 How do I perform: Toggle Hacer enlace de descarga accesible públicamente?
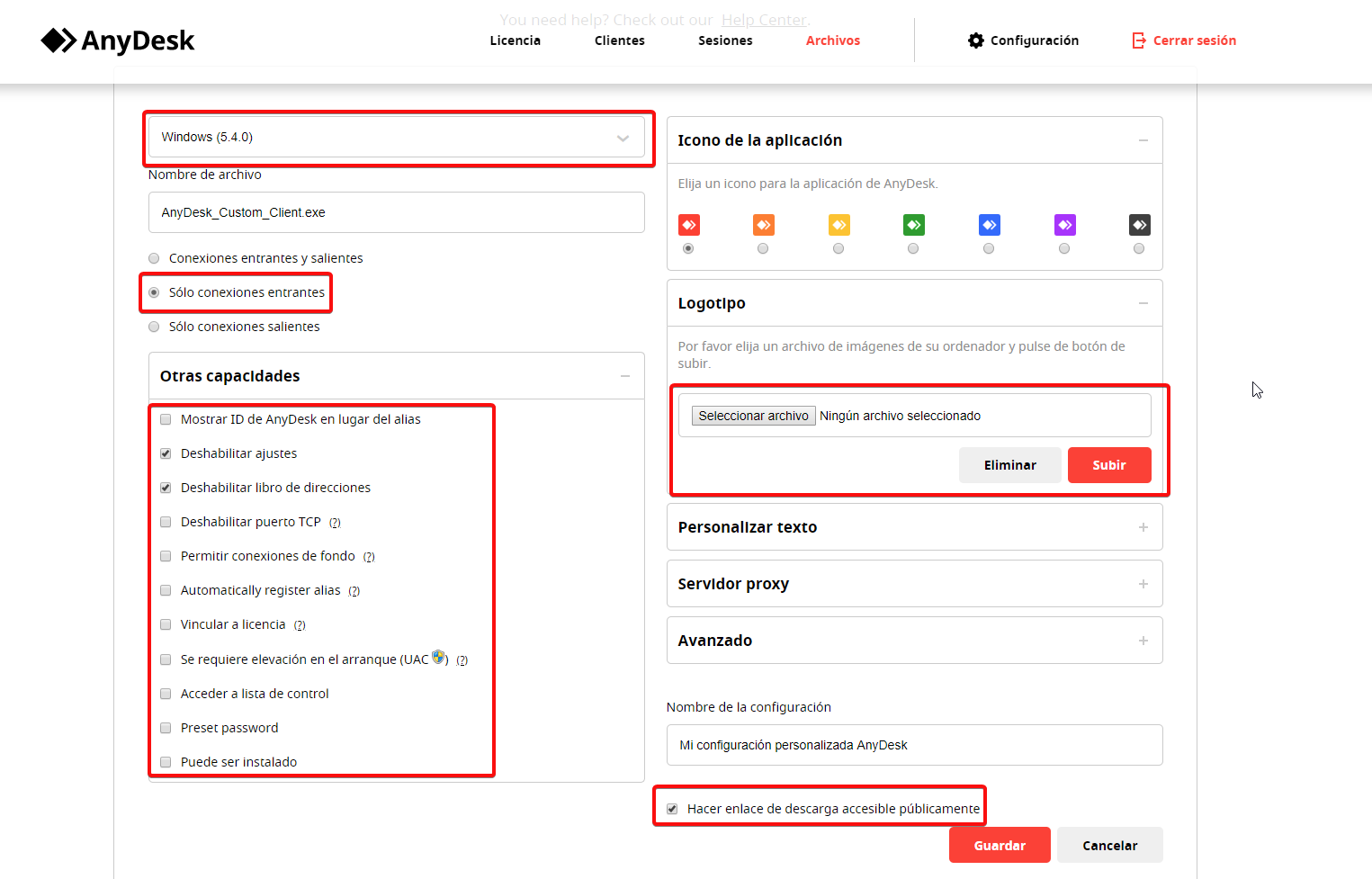[672, 809]
